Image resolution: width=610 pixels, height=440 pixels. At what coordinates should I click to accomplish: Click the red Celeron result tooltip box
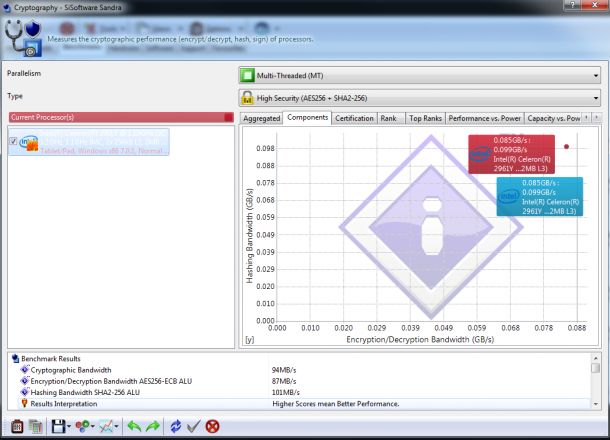(x=512, y=154)
